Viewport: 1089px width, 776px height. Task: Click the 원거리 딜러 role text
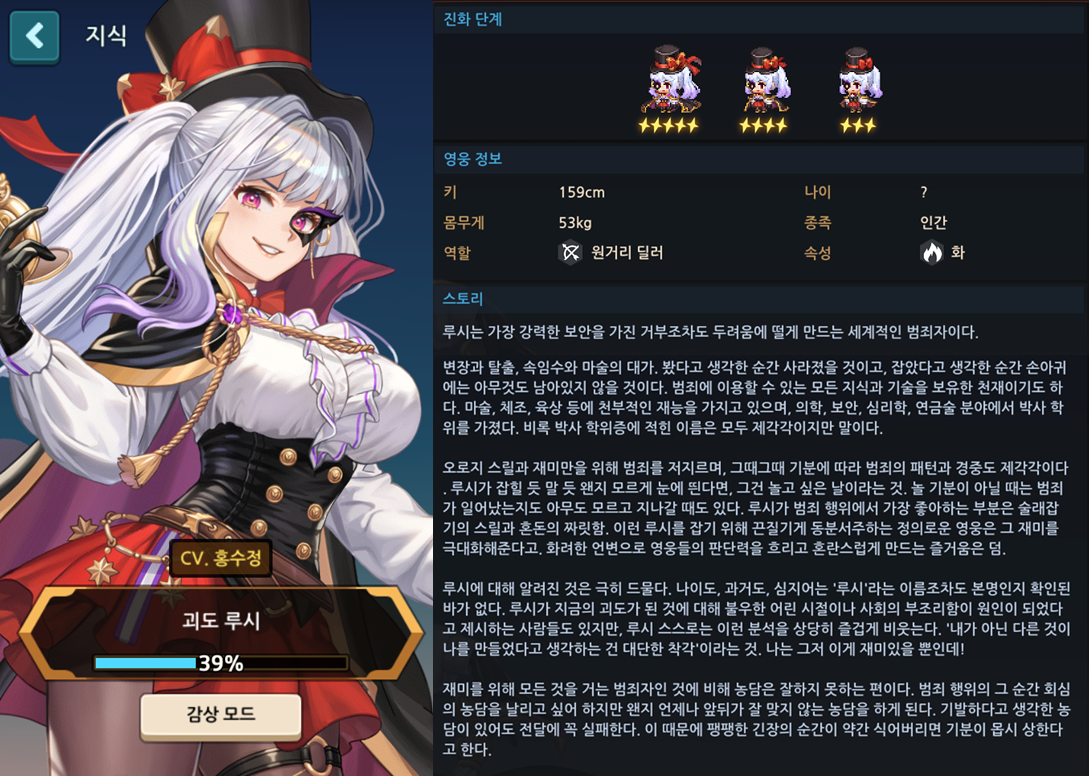627,253
